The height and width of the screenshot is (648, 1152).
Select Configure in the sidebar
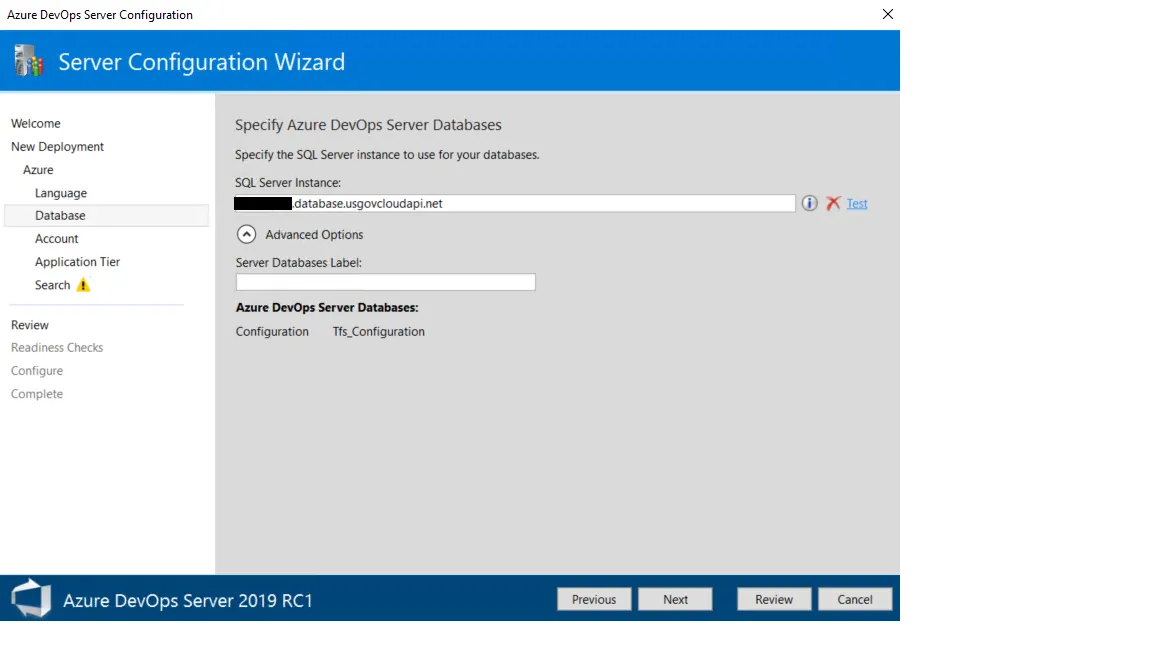click(x=37, y=371)
